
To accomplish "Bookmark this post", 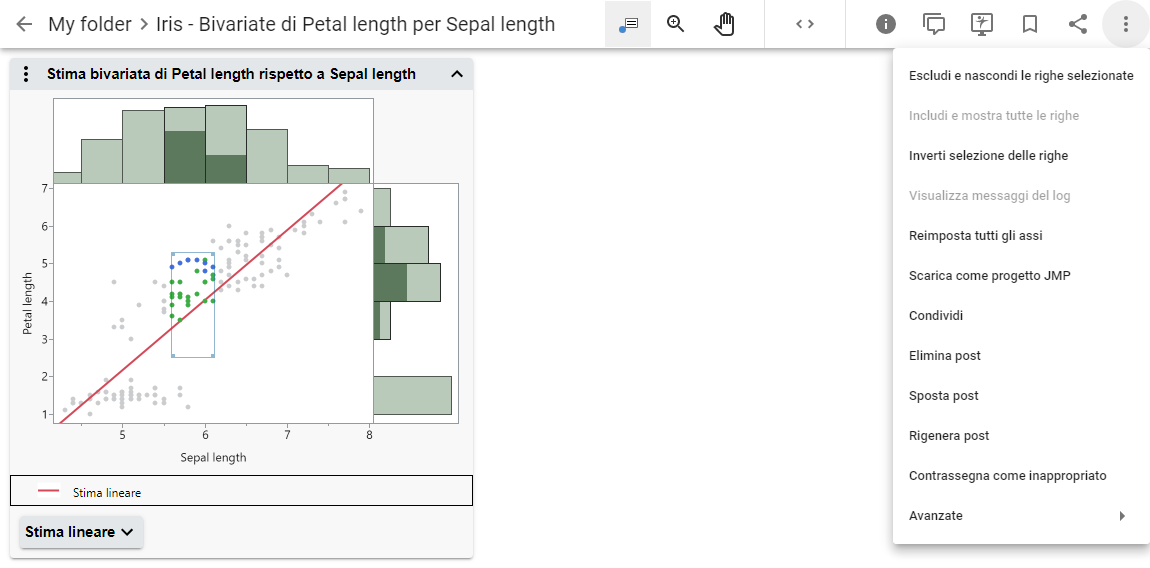I will coord(1030,24).
